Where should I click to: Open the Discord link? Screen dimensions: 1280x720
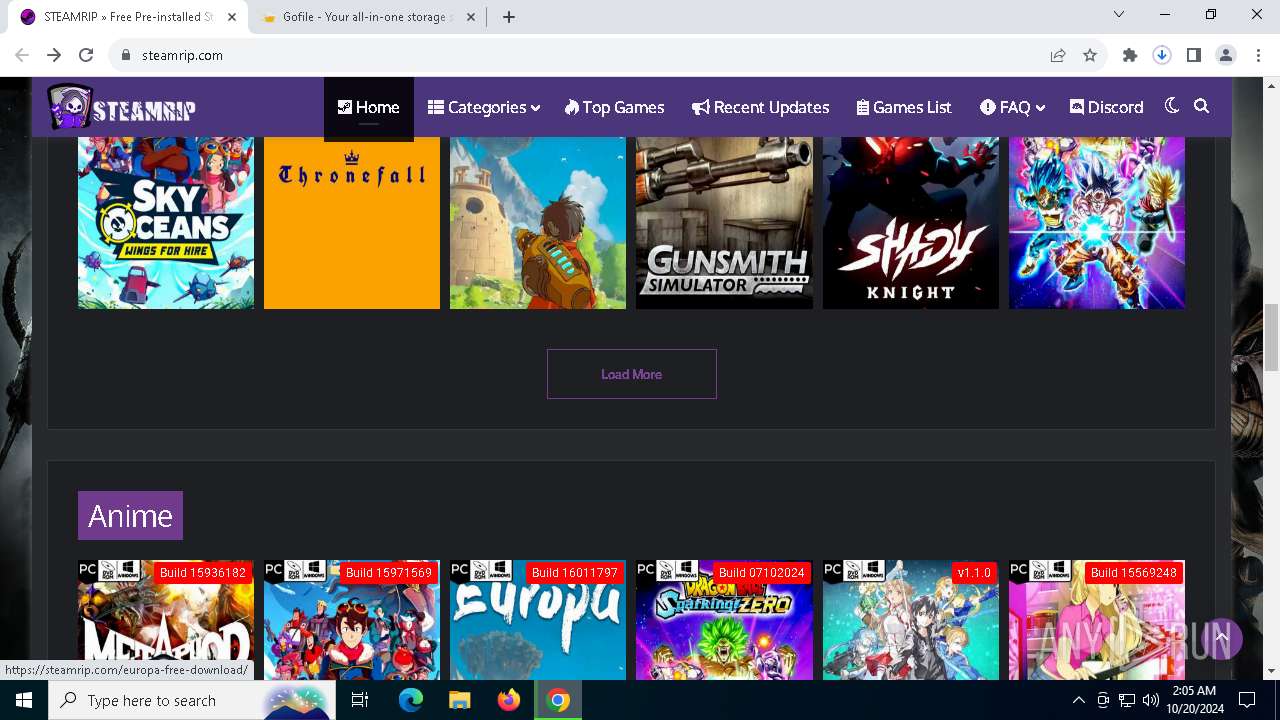coord(1106,107)
